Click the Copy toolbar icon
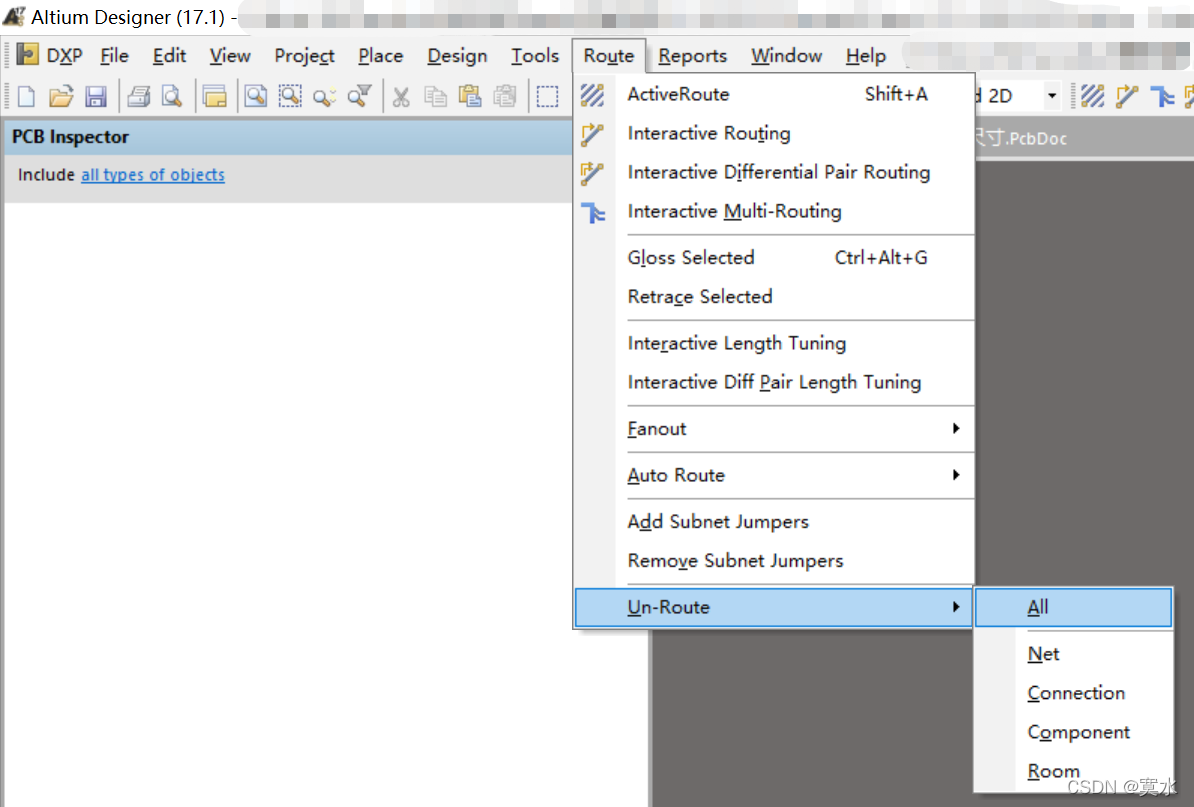Screen dimensions: 1194x807 (x=436, y=97)
